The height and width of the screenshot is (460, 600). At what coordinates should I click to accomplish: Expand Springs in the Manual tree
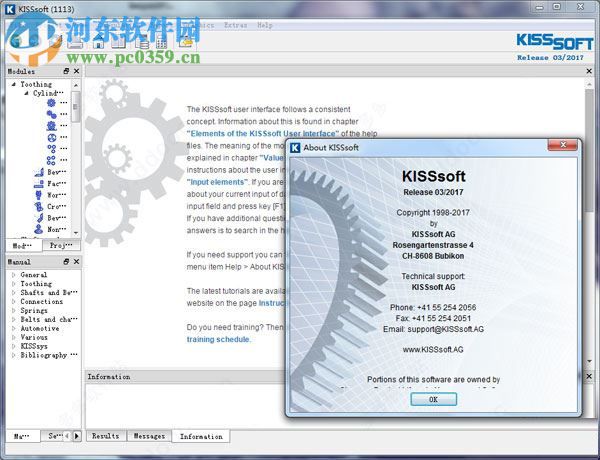(14, 310)
